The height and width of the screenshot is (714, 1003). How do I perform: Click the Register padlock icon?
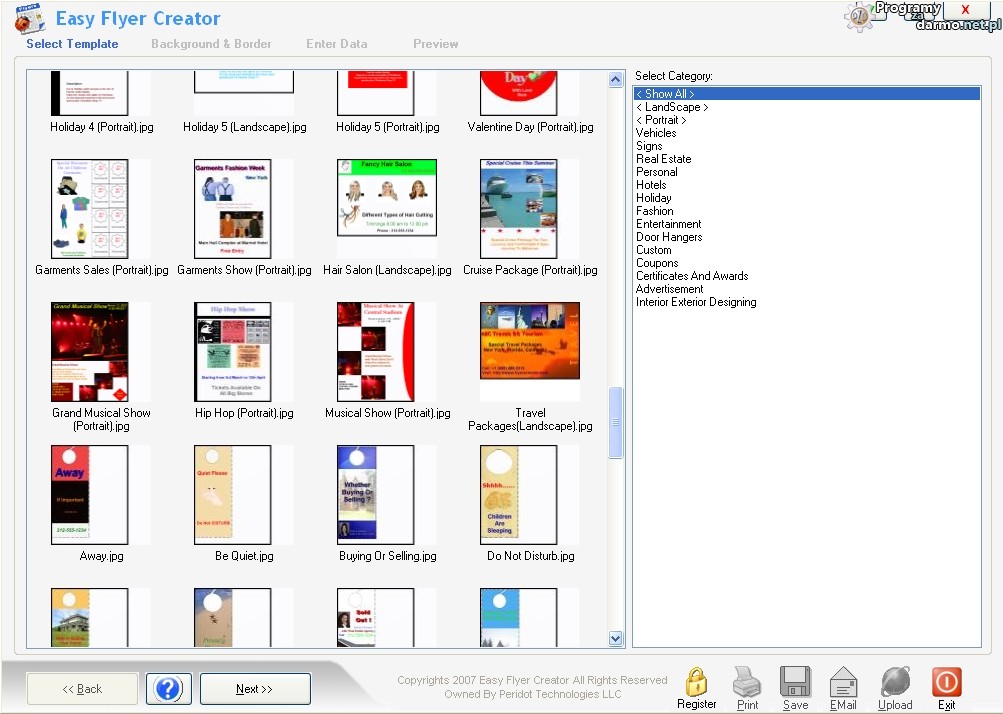click(x=696, y=682)
